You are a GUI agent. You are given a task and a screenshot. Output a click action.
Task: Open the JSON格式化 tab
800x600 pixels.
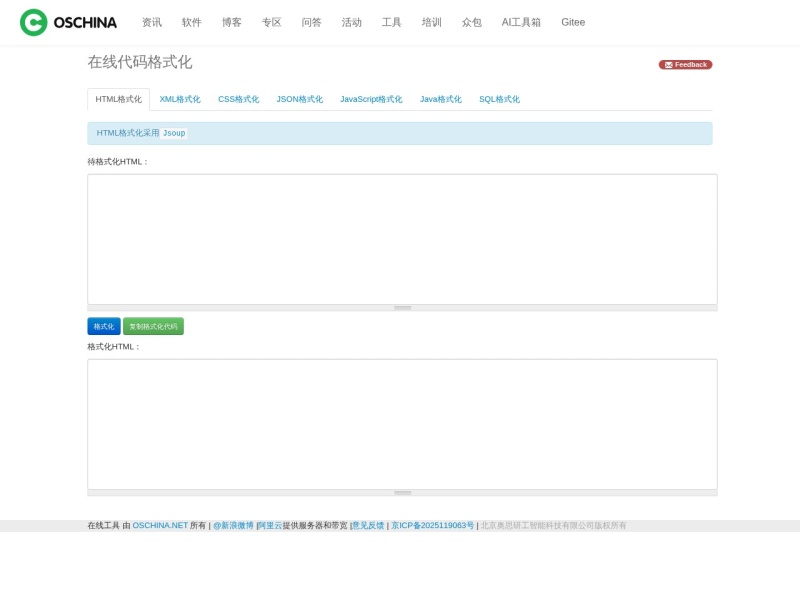coord(299,99)
